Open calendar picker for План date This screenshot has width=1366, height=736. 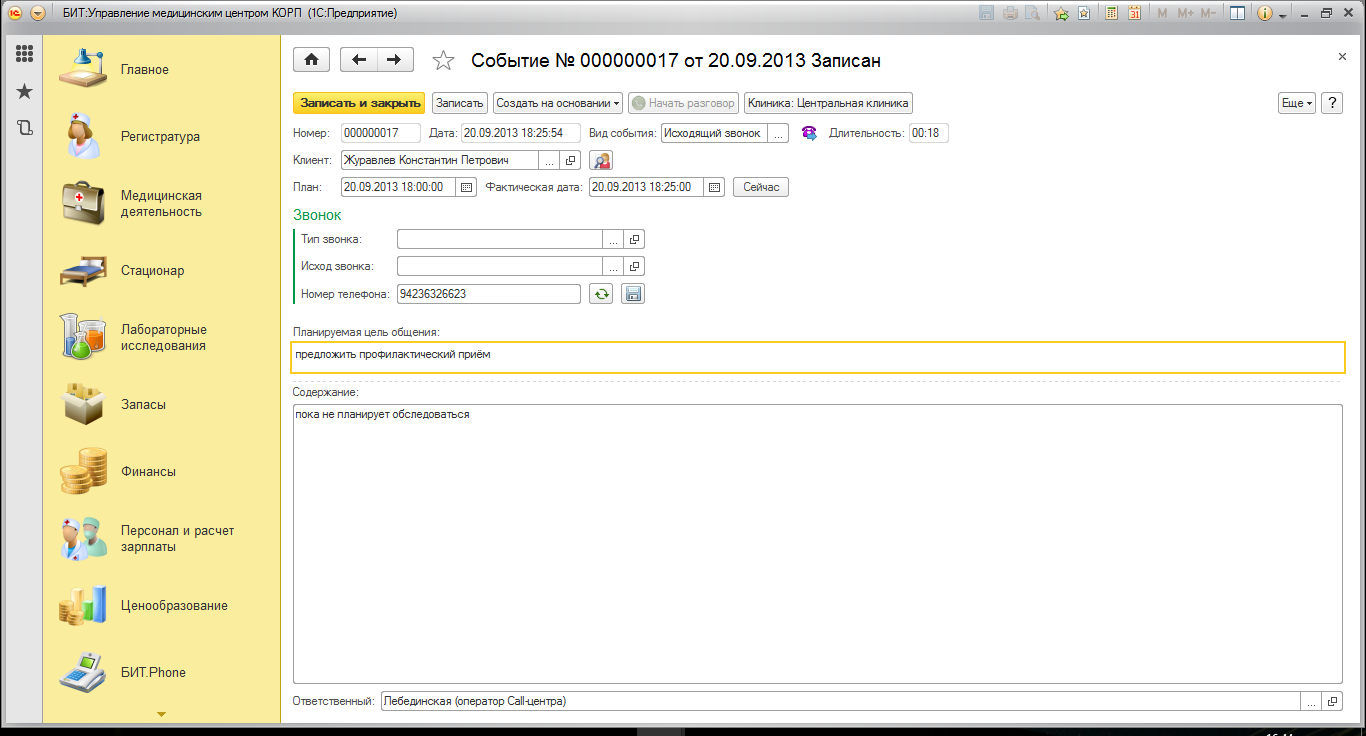(466, 187)
